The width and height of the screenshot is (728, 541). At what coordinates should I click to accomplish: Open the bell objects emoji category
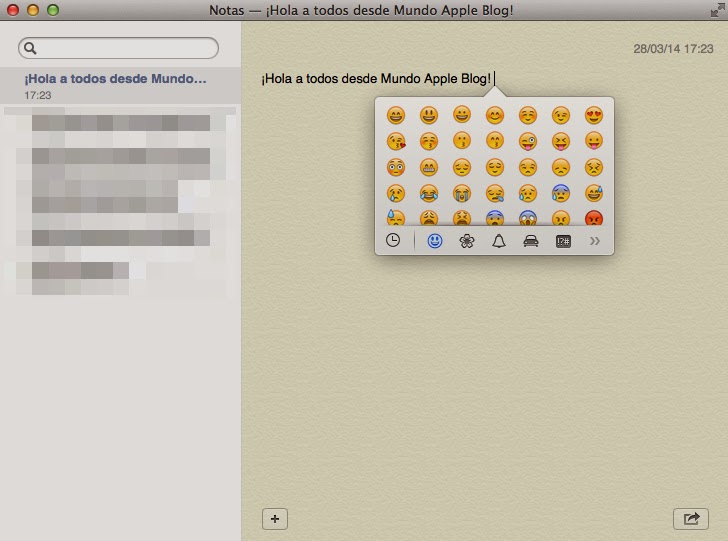[499, 241]
